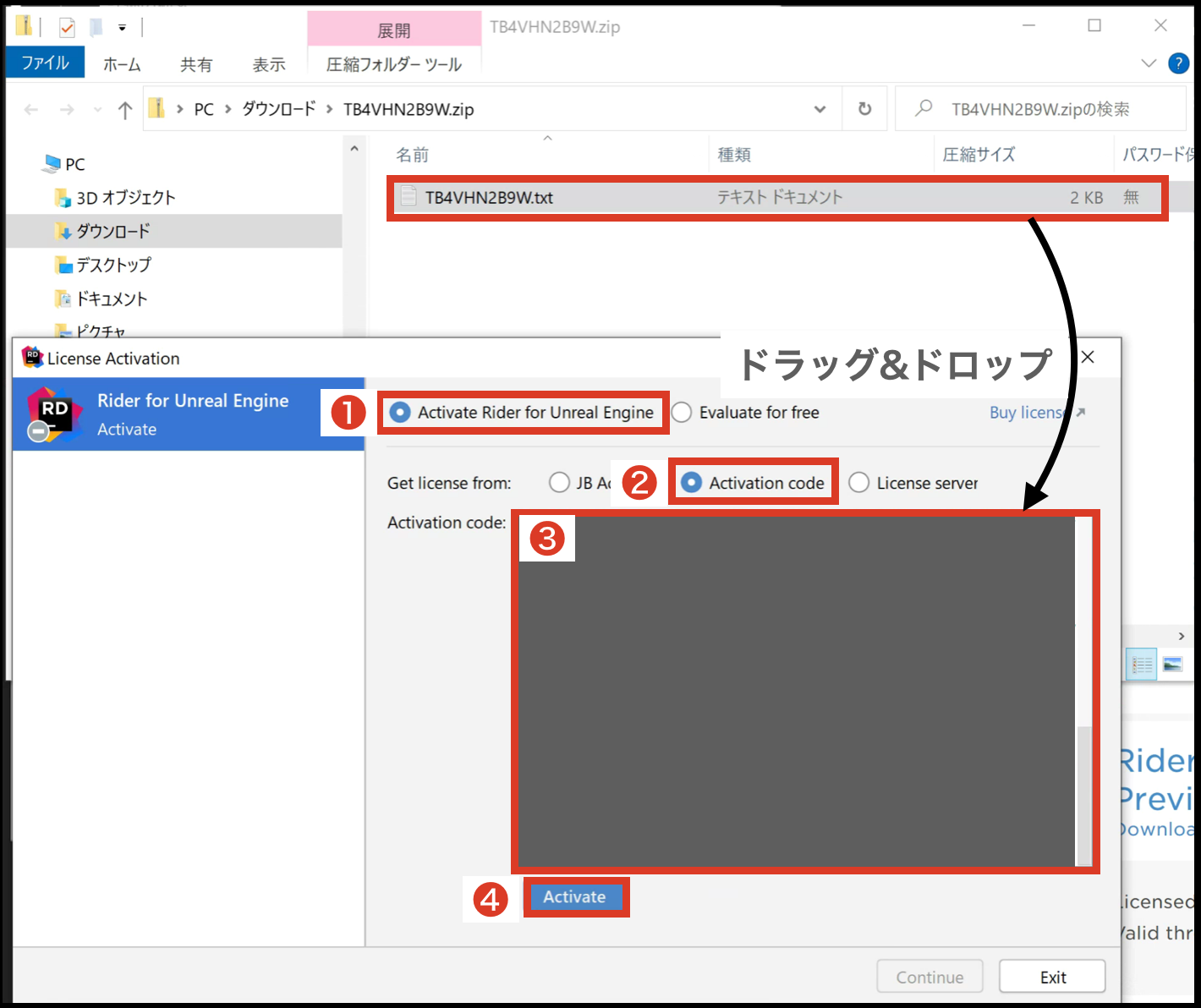Switch Explorer to details view icon

[1142, 665]
